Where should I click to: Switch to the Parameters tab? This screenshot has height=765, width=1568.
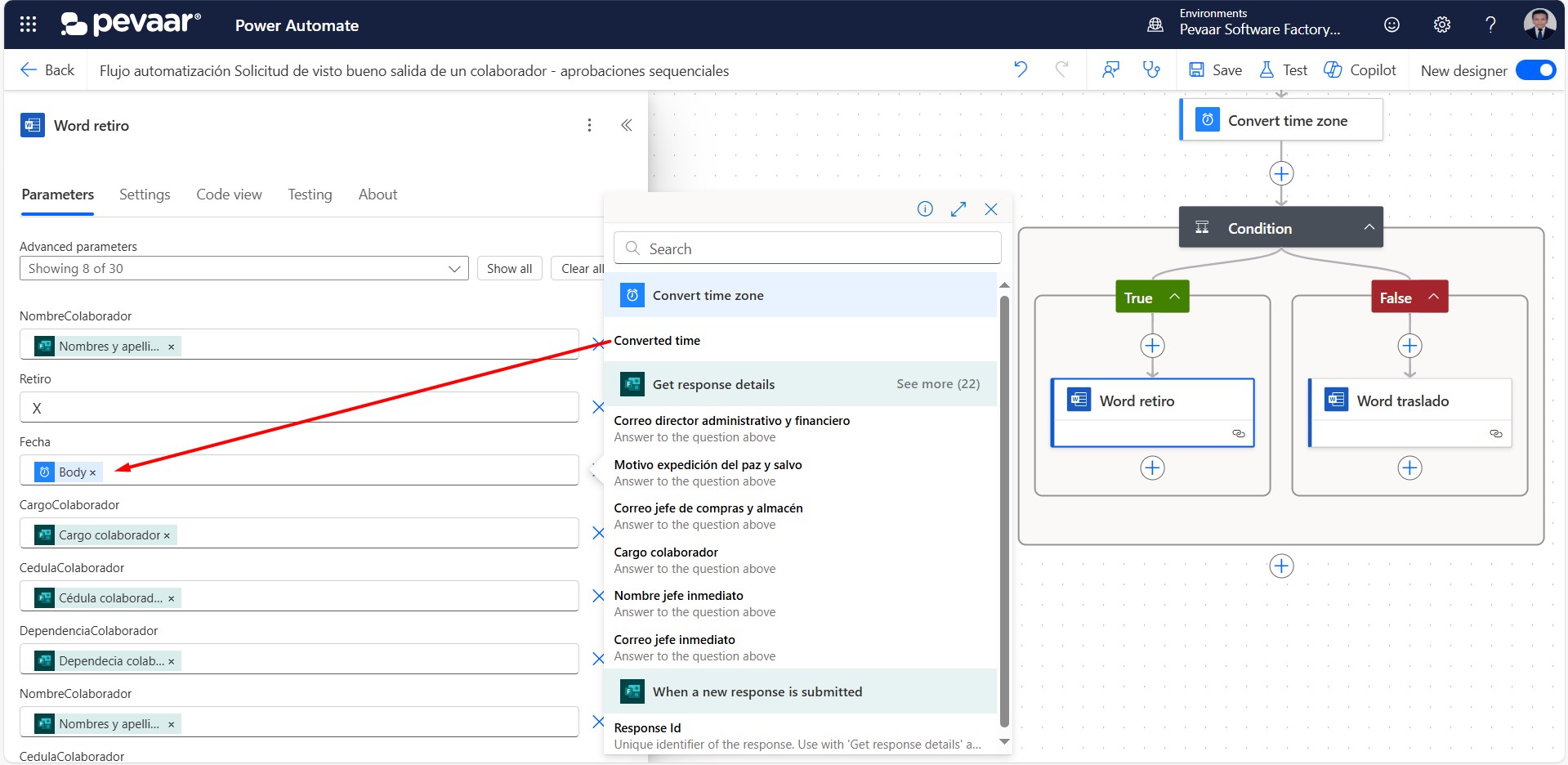point(57,195)
